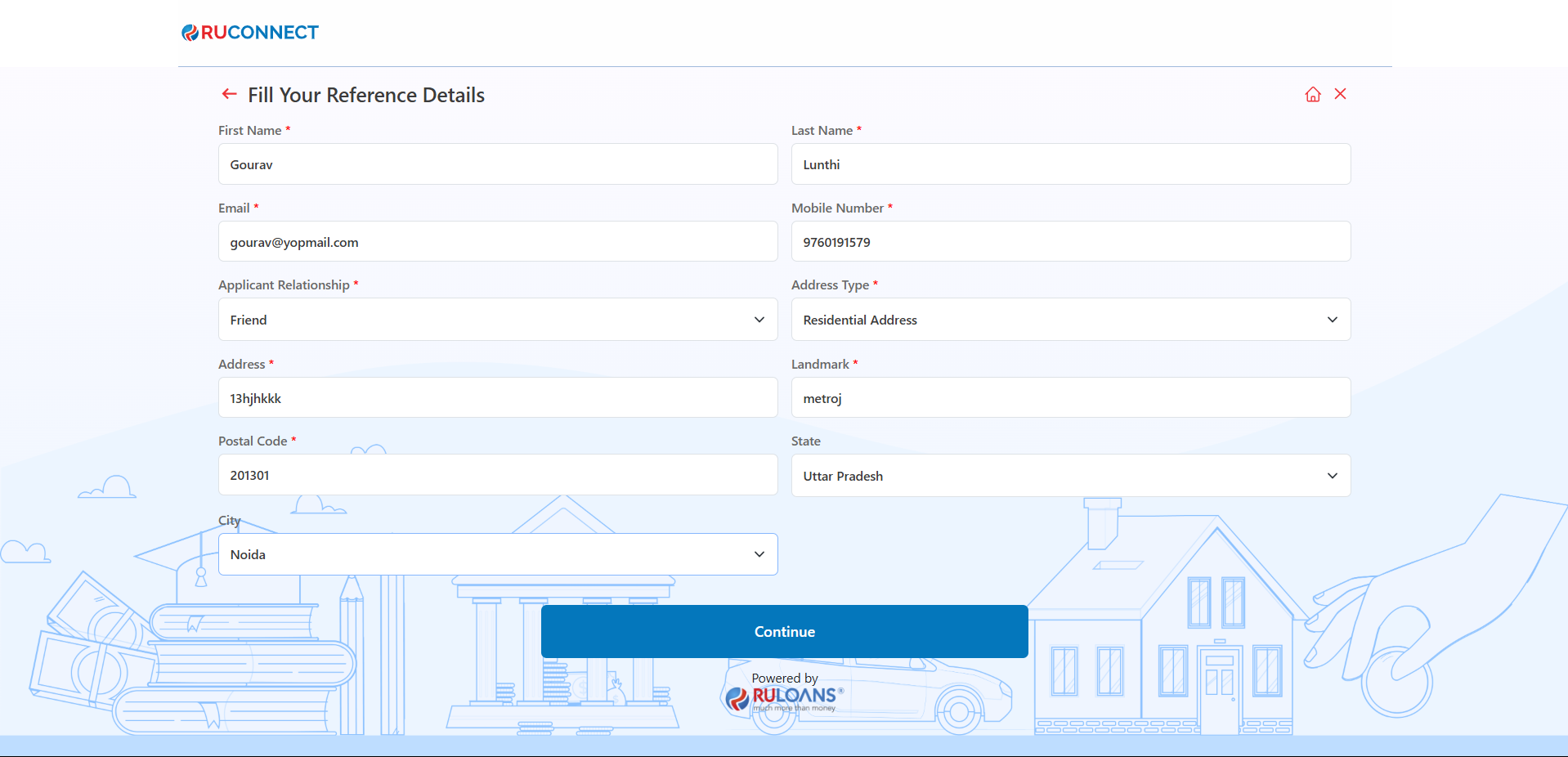Screen dimensions: 1568x757
Task: Click the RULOANS logo in footer
Action: tap(785, 698)
